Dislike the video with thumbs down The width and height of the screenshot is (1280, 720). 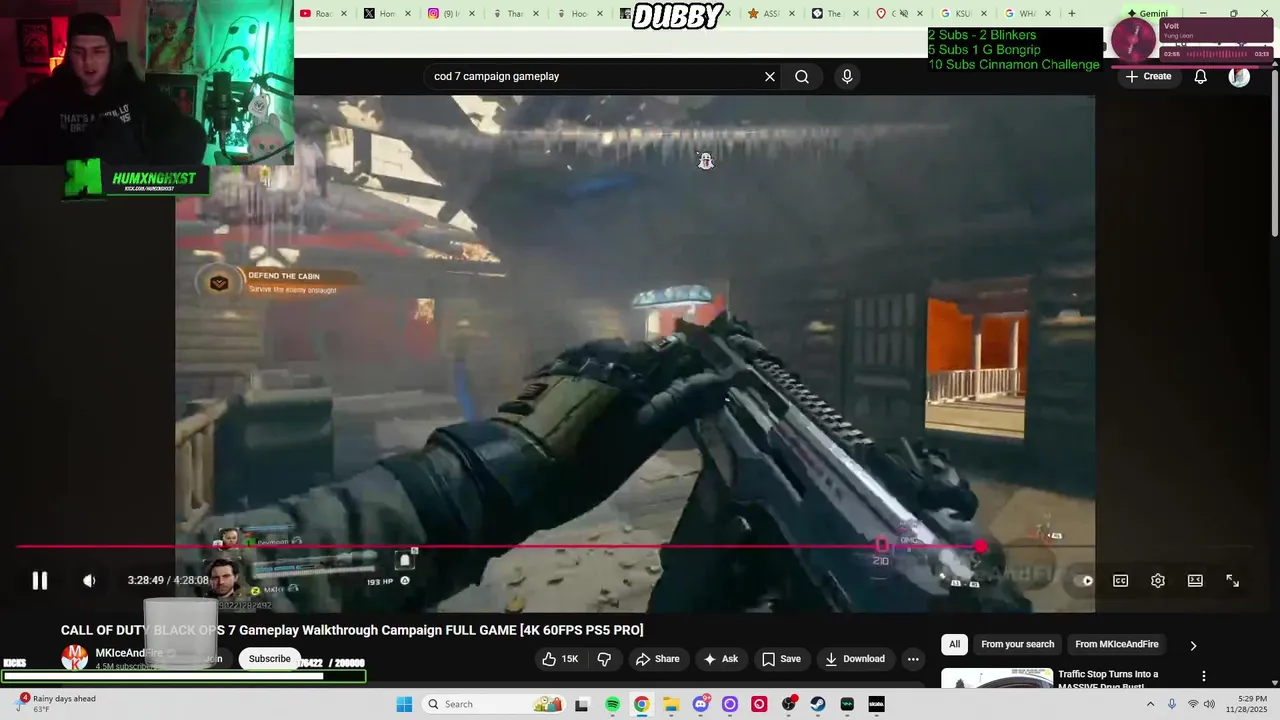pyautogui.click(x=604, y=659)
